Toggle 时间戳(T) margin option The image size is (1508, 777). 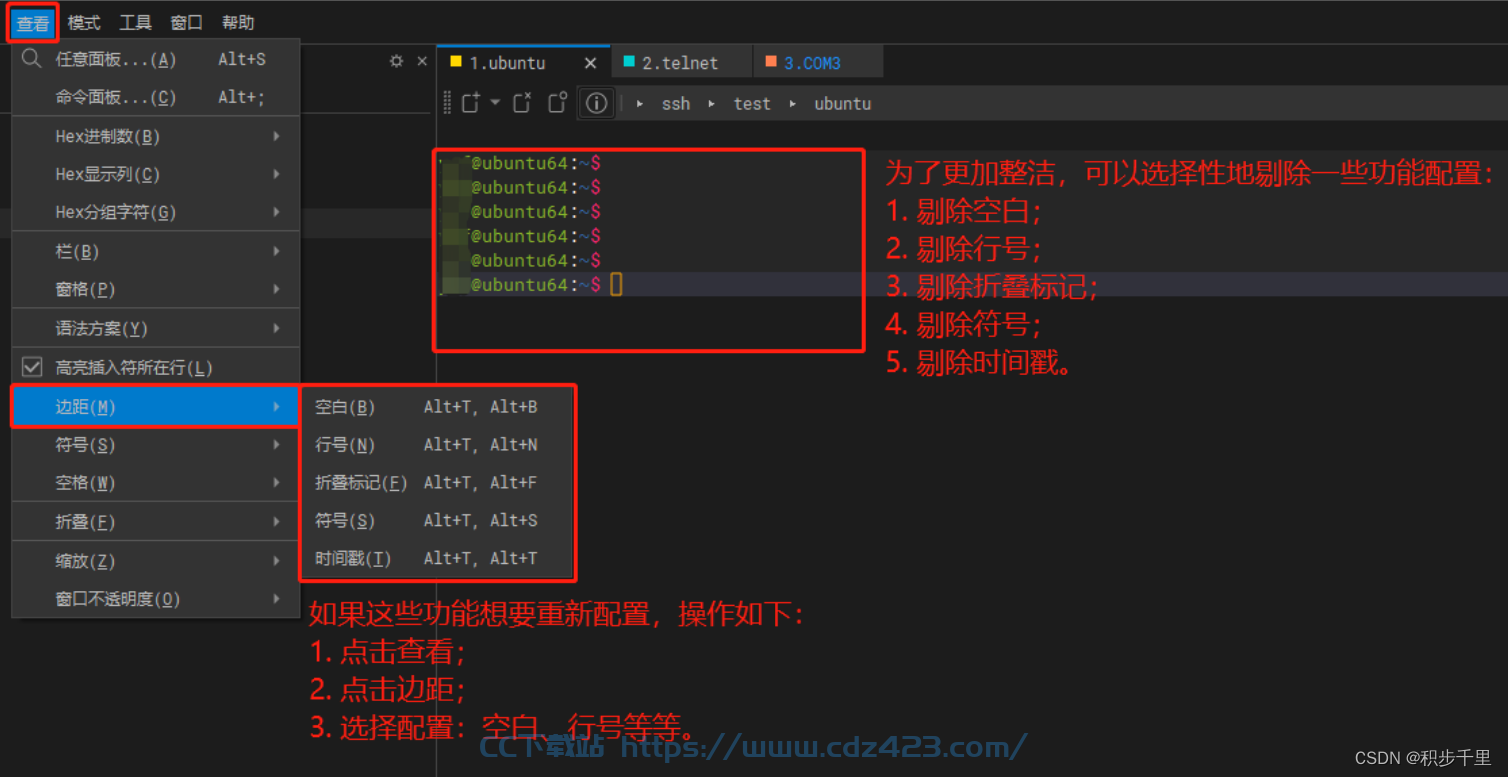437,558
